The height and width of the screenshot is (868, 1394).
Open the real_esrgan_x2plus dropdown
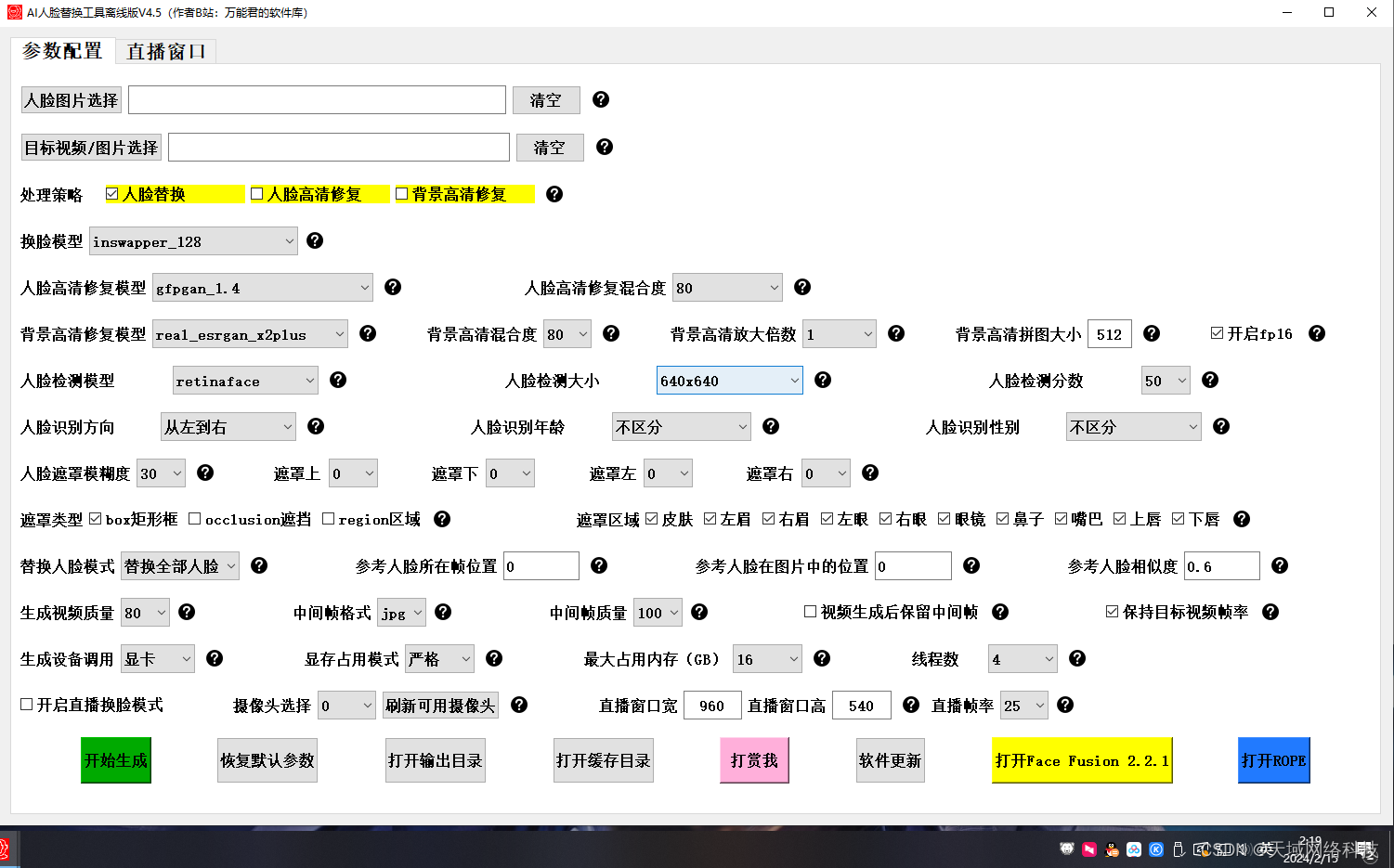coord(250,334)
